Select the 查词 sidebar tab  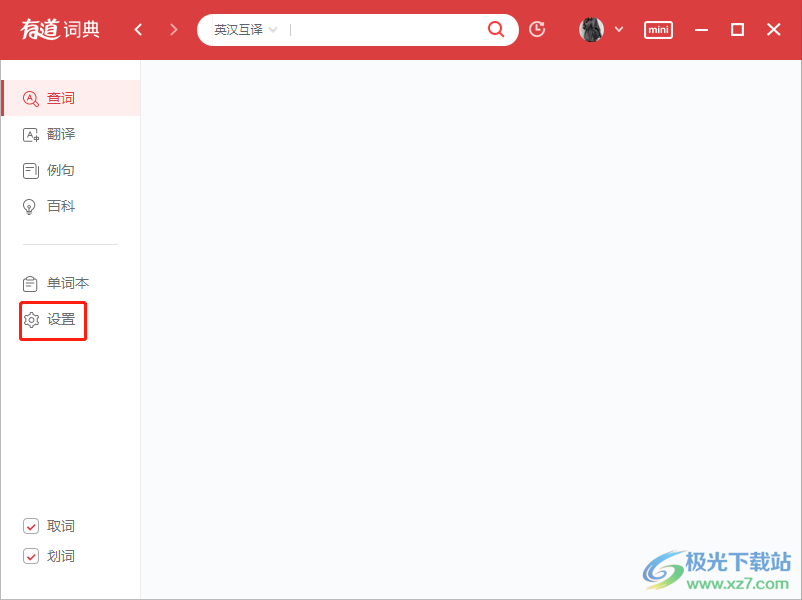(71, 98)
